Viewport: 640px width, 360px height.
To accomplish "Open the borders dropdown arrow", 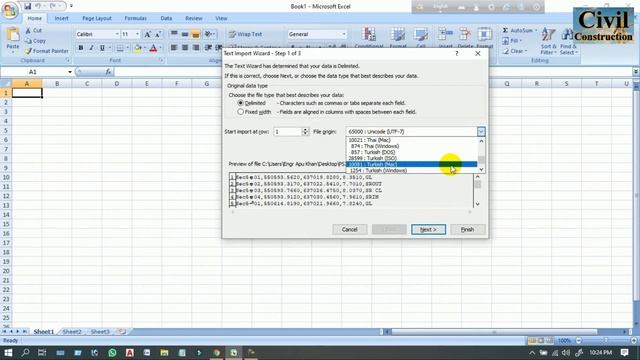I will [x=127, y=48].
